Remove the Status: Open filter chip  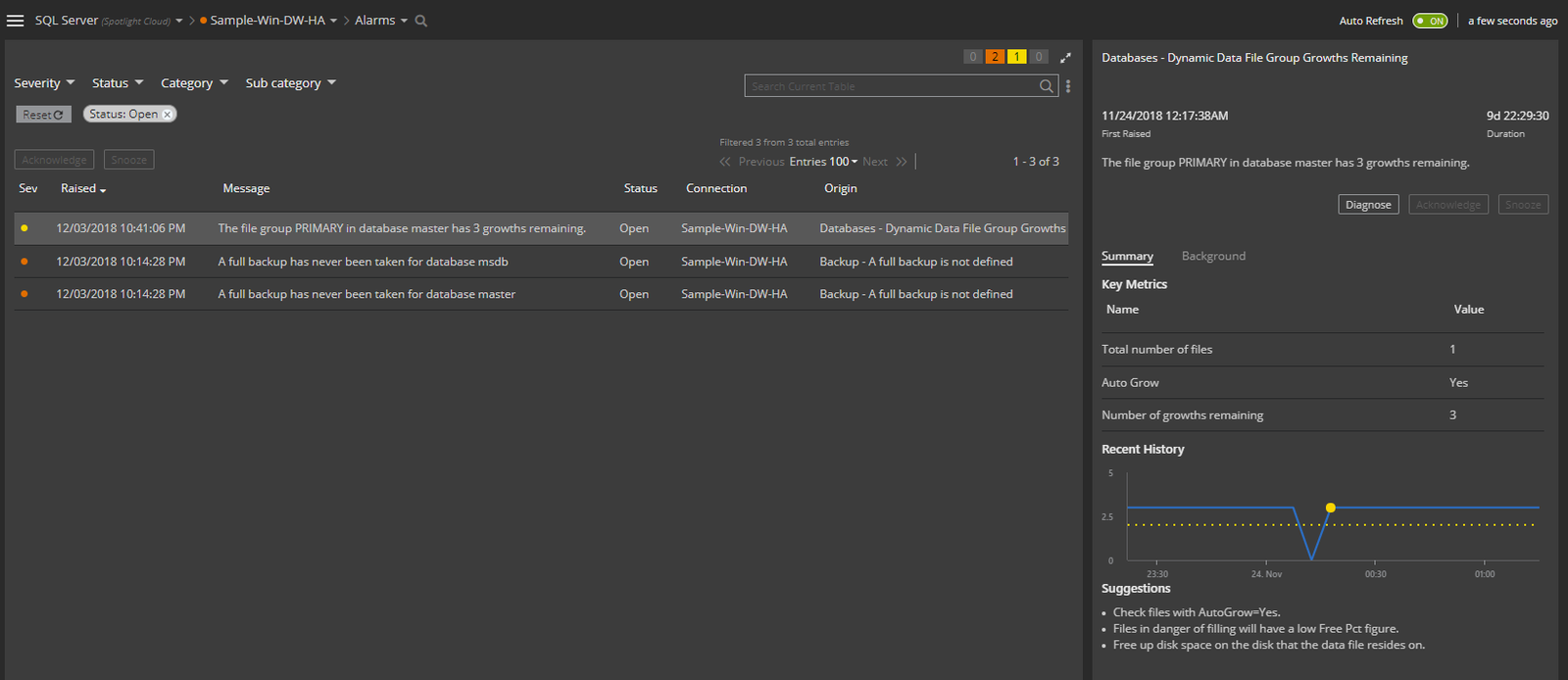coord(168,115)
